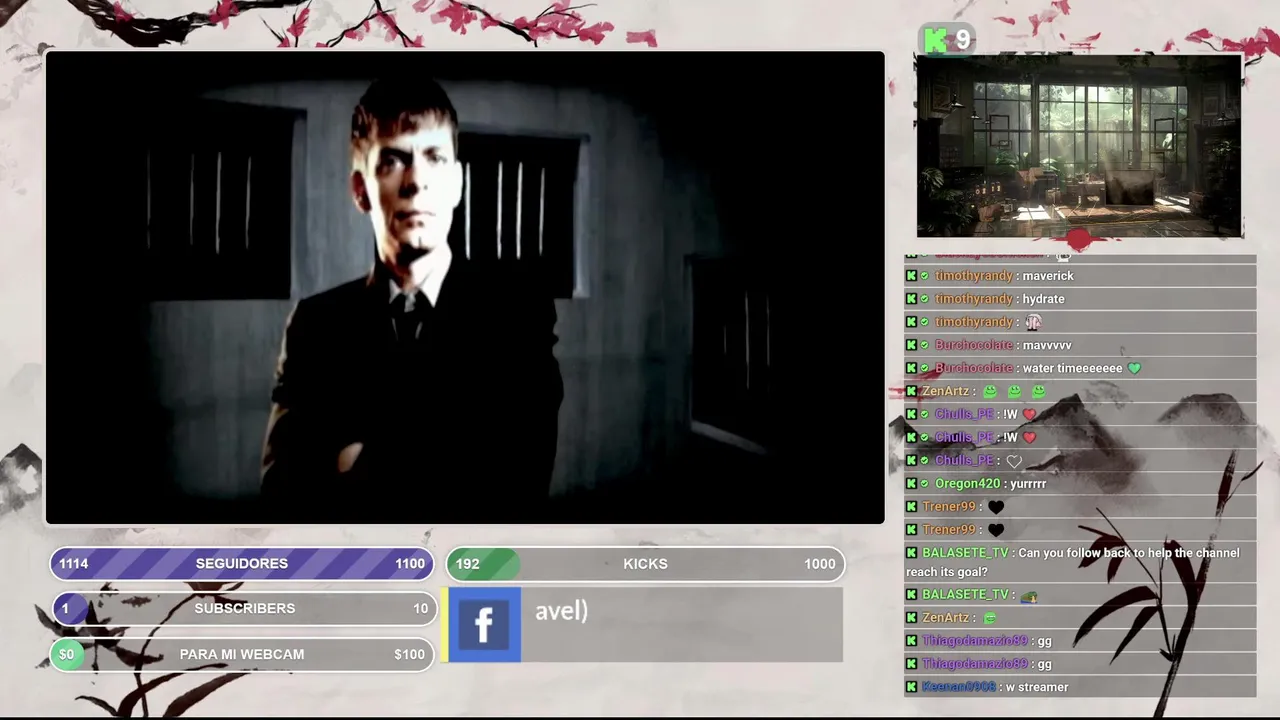Click the kicks goal value 1000
The height and width of the screenshot is (720, 1280).
tap(820, 564)
